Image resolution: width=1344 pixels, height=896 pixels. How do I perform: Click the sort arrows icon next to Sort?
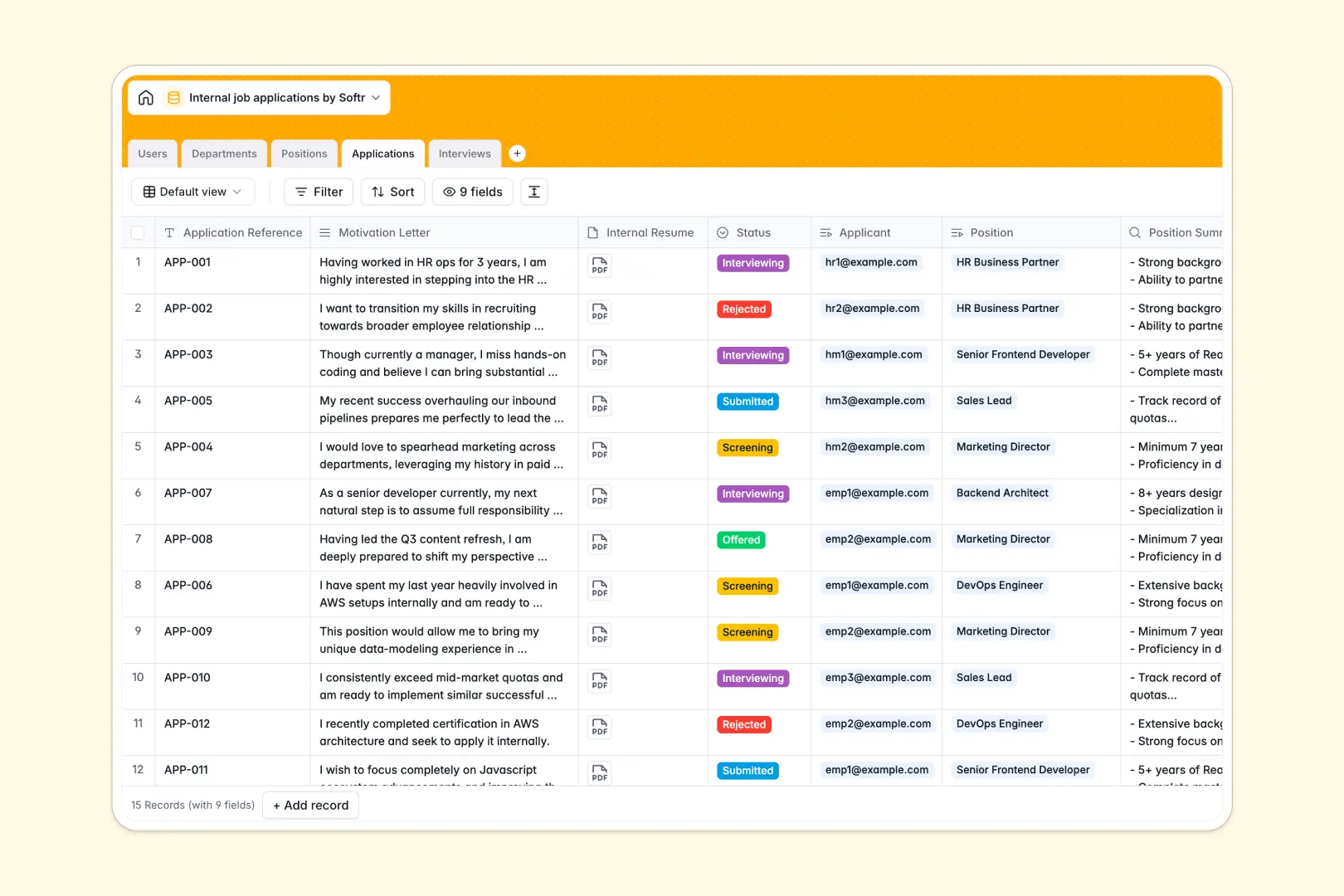(377, 192)
